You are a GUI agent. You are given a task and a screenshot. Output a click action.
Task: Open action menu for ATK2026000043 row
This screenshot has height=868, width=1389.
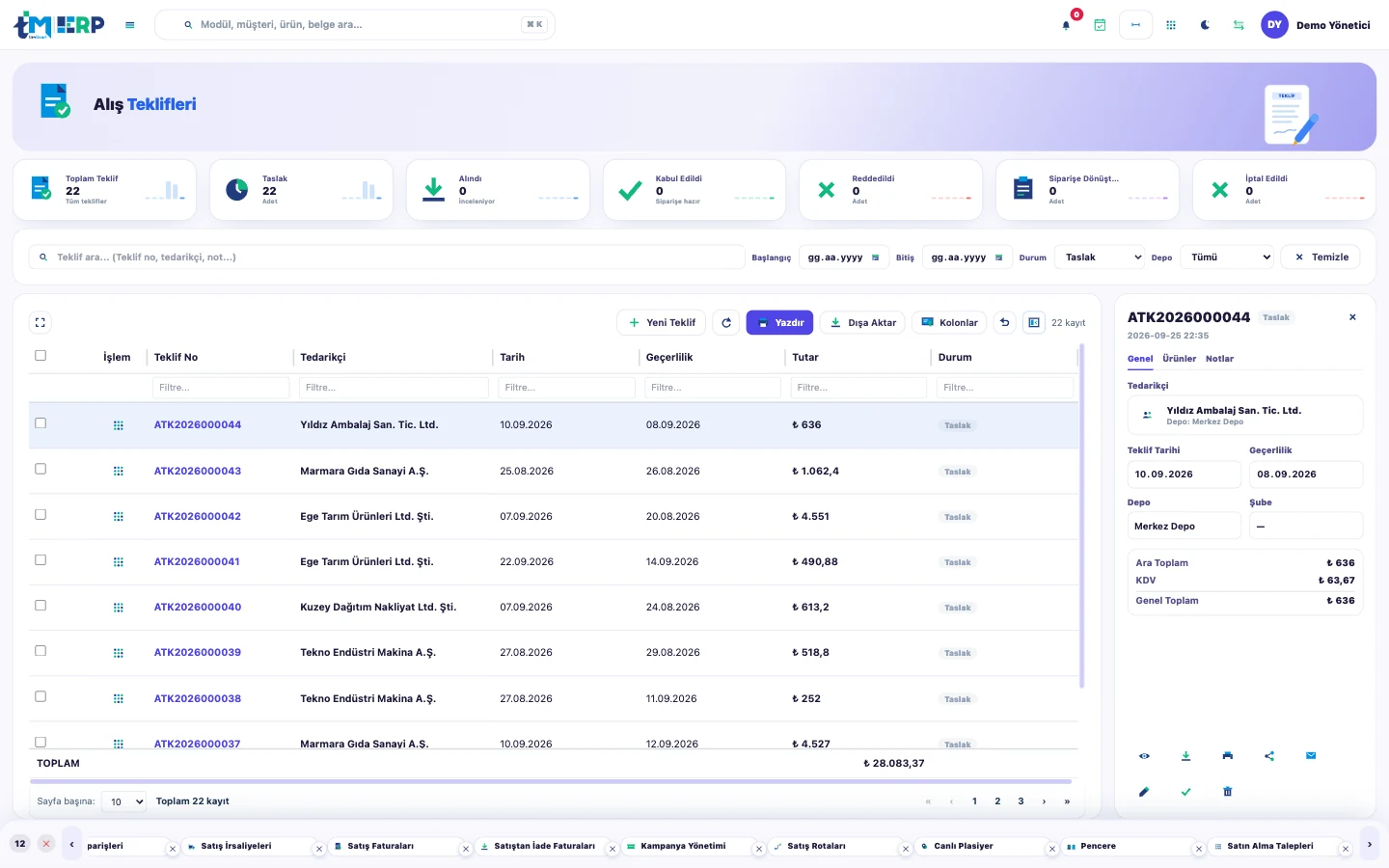(x=118, y=472)
